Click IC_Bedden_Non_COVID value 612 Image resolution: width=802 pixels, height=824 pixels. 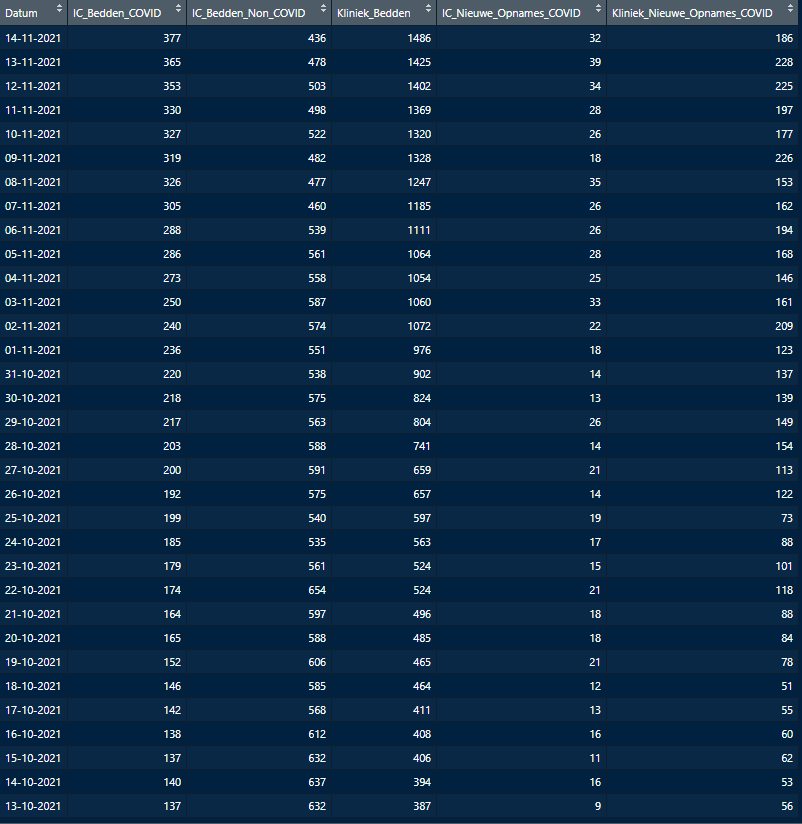point(317,734)
